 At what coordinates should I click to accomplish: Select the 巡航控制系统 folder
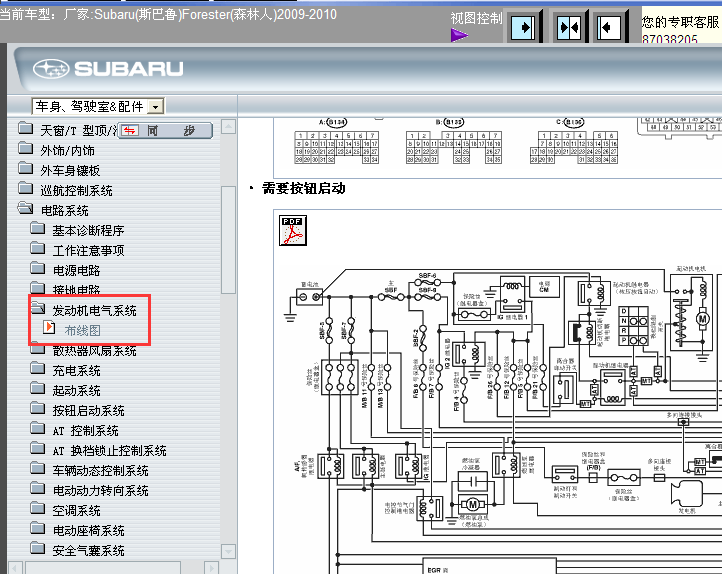(x=76, y=190)
